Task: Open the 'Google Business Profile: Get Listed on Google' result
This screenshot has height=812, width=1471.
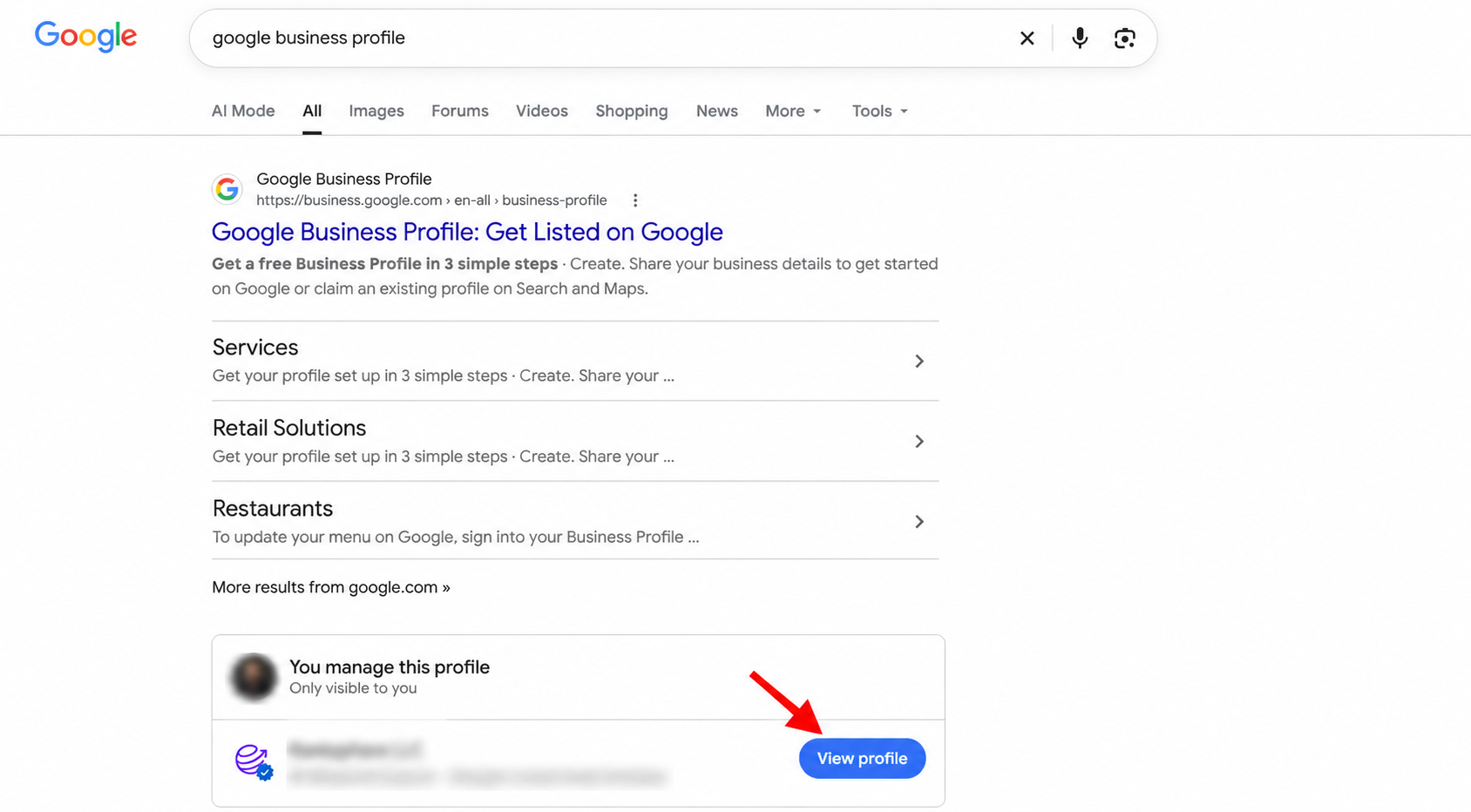Action: tap(467, 232)
